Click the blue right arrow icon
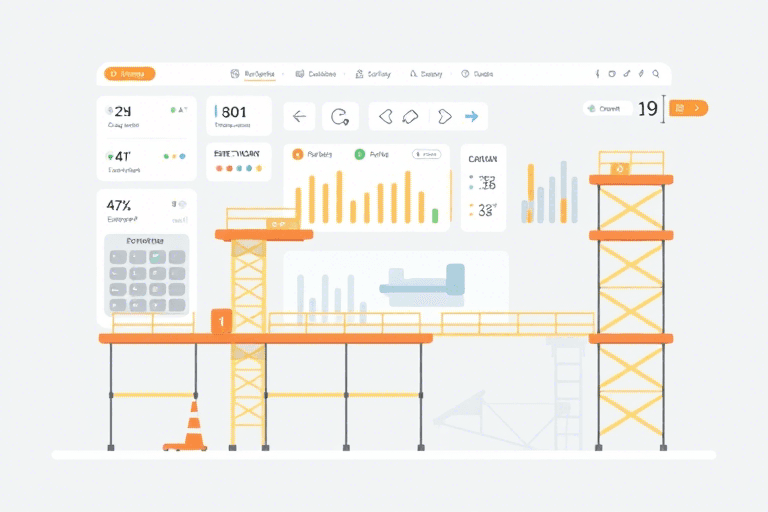 coord(471,117)
